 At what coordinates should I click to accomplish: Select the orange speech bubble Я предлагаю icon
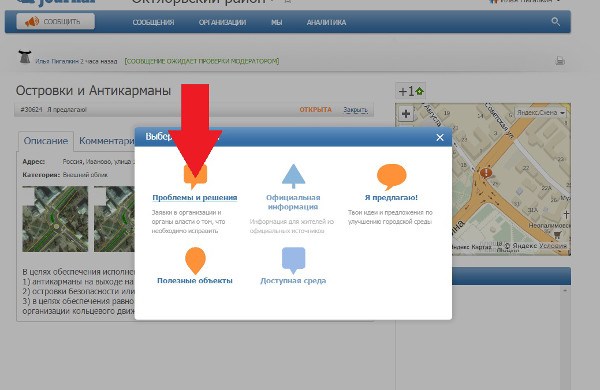point(391,177)
